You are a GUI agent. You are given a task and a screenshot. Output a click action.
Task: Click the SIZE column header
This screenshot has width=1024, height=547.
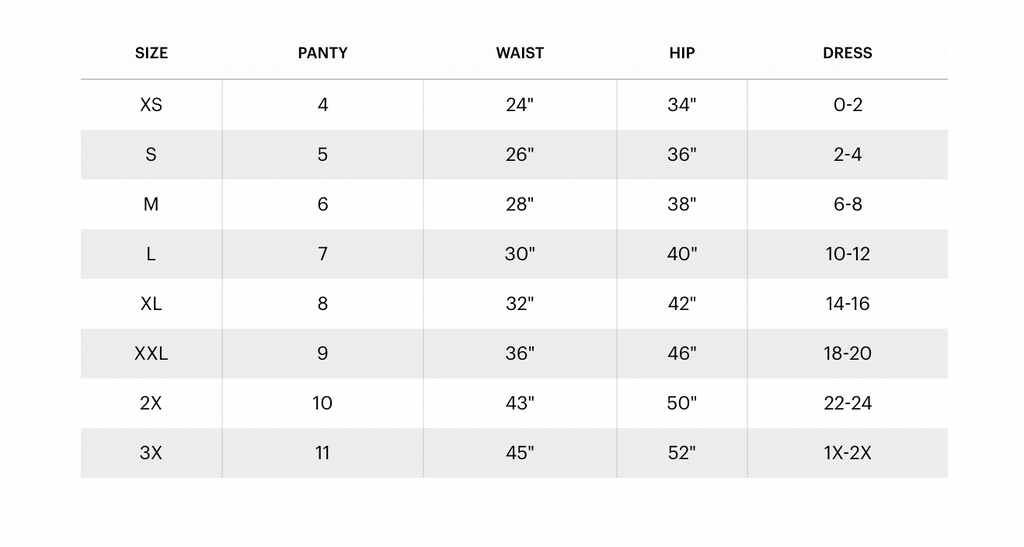pyautogui.click(x=151, y=53)
